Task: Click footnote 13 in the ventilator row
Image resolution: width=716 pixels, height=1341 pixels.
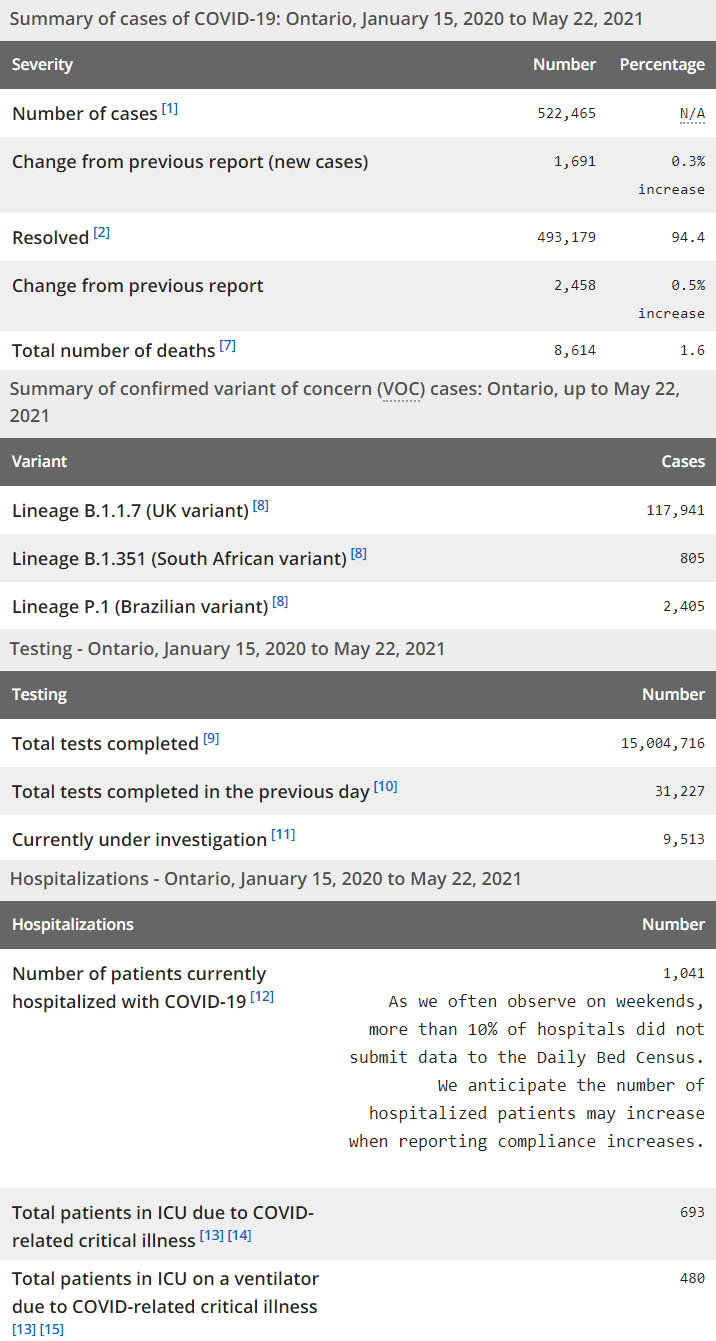Action: coord(24,1329)
